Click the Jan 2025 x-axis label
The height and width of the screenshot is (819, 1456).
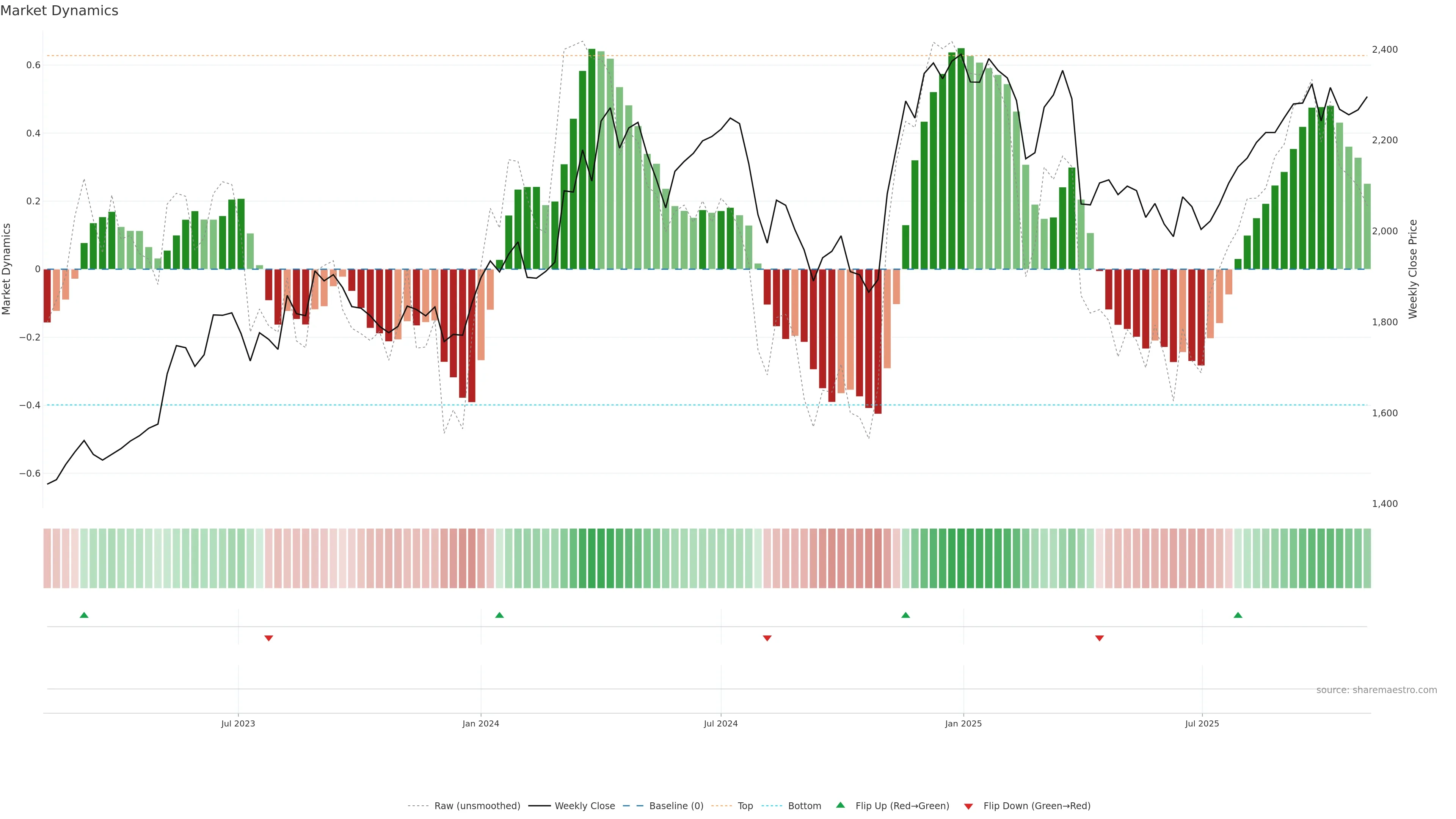(x=963, y=723)
